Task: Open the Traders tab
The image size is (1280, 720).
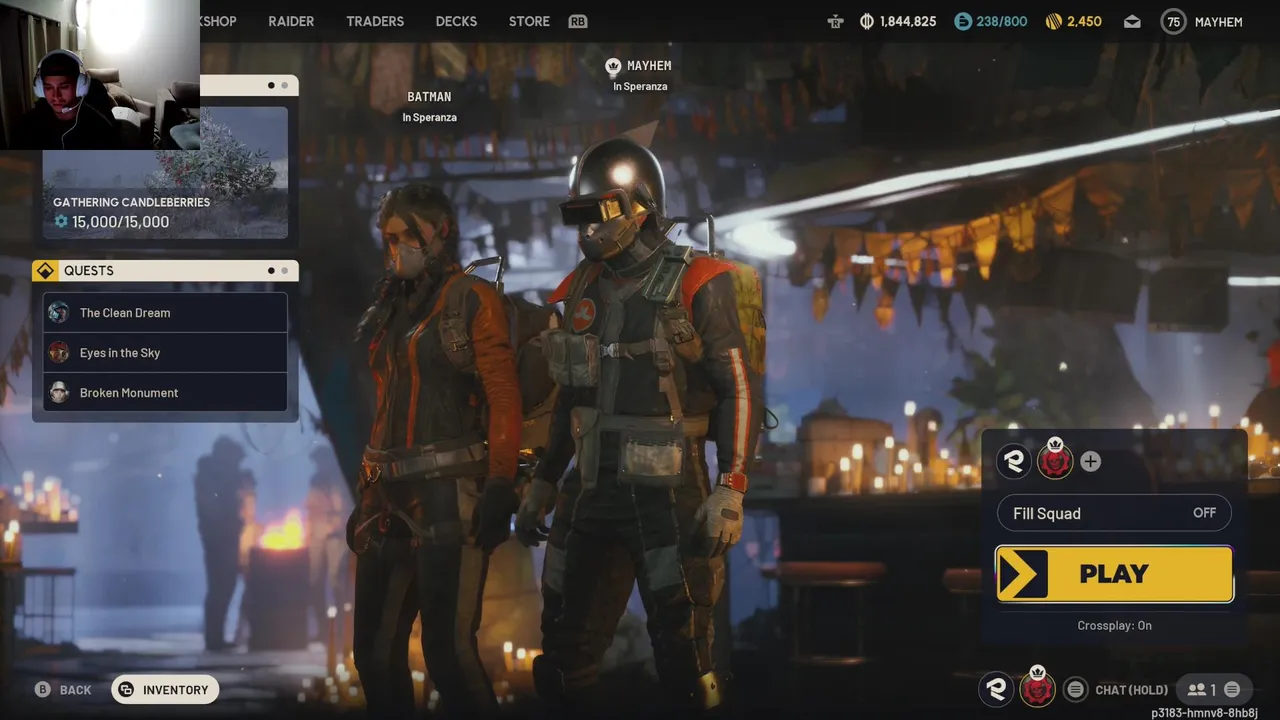Action: tap(375, 22)
